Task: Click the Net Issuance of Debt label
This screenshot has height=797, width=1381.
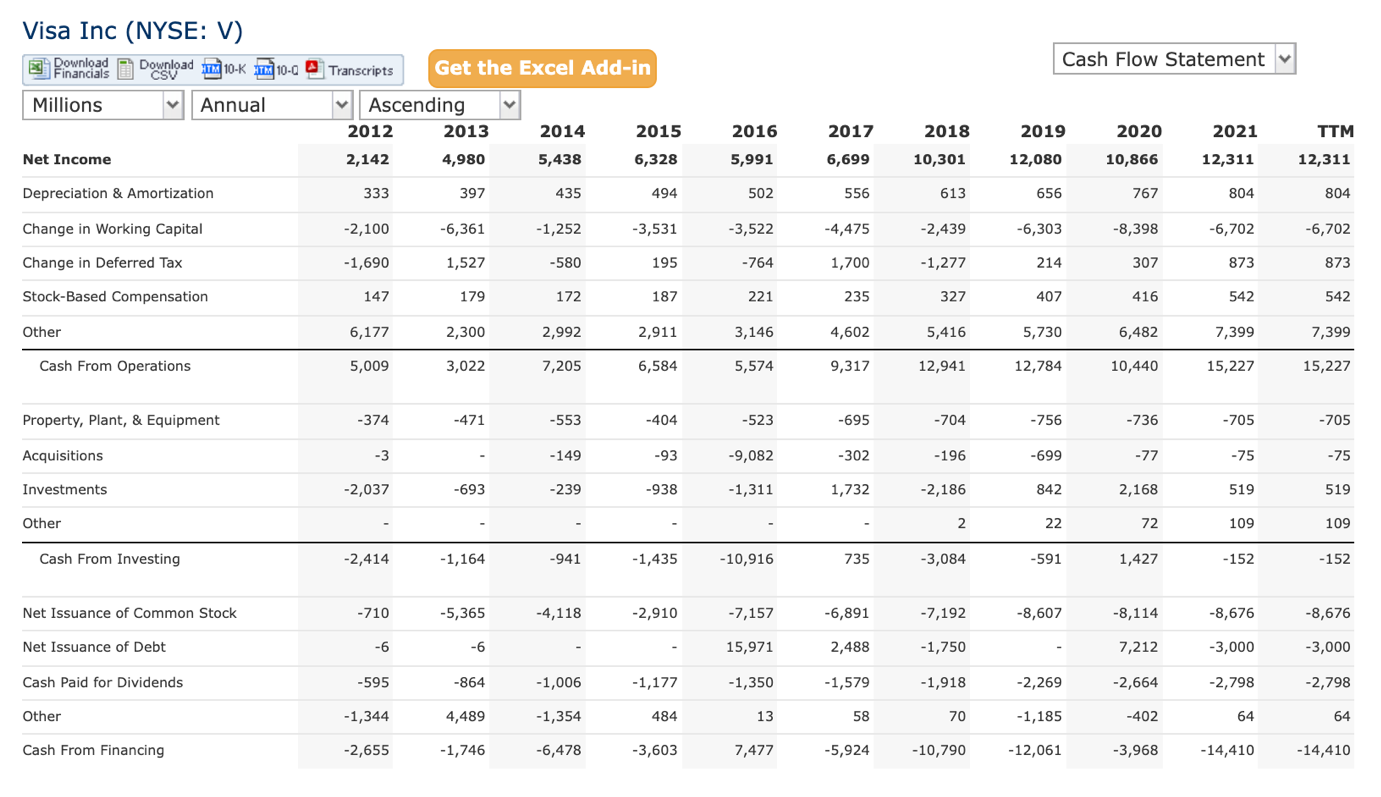Action: [94, 647]
